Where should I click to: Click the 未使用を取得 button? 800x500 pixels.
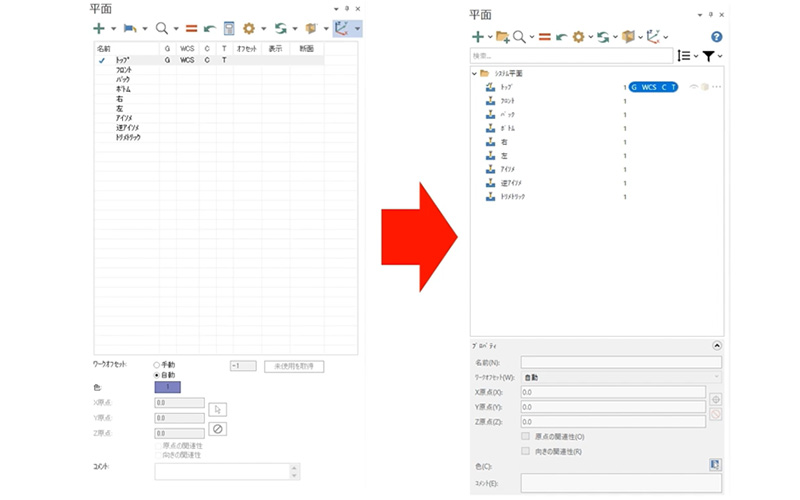pos(293,367)
